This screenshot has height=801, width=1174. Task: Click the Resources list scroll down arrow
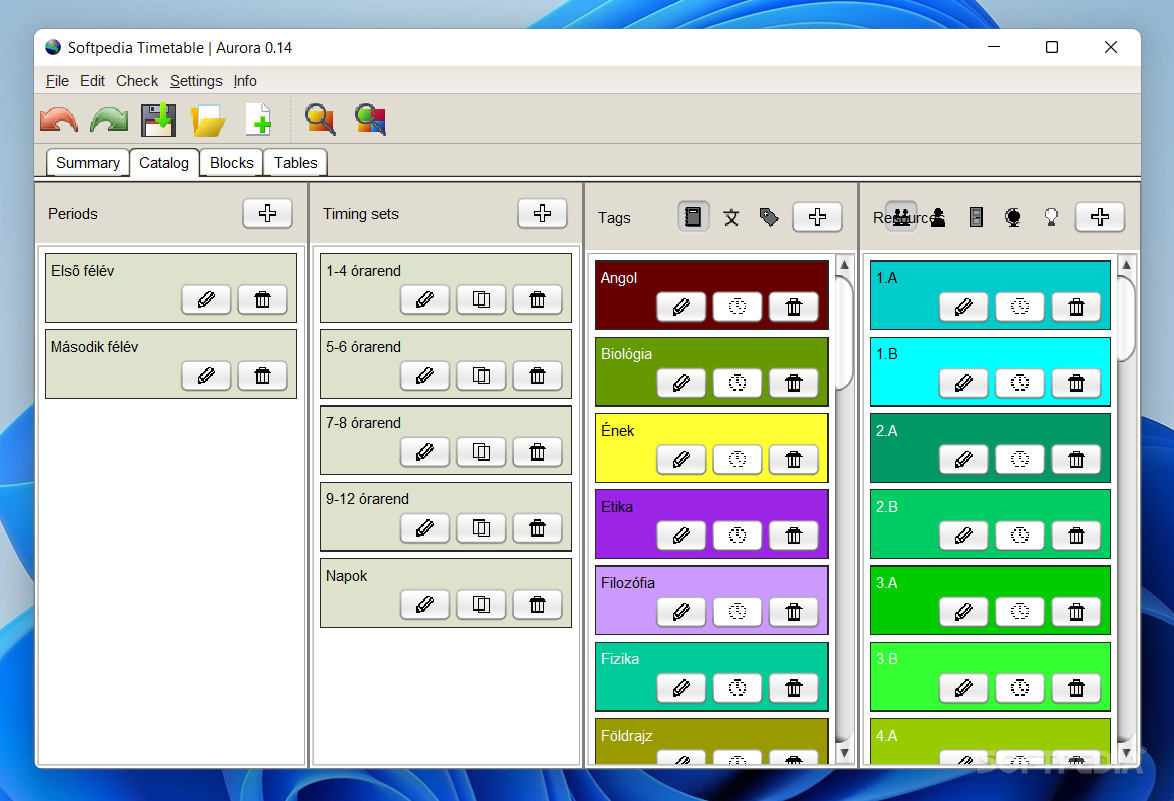coord(1126,752)
